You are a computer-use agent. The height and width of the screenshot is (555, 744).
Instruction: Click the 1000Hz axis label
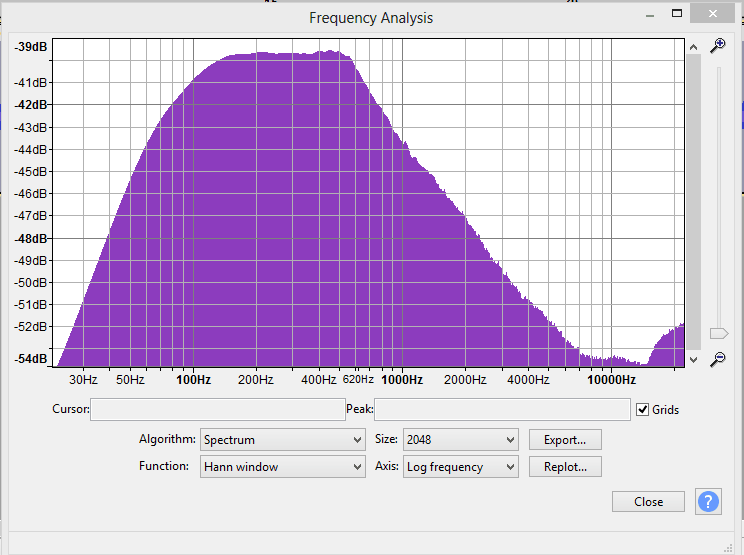click(402, 380)
